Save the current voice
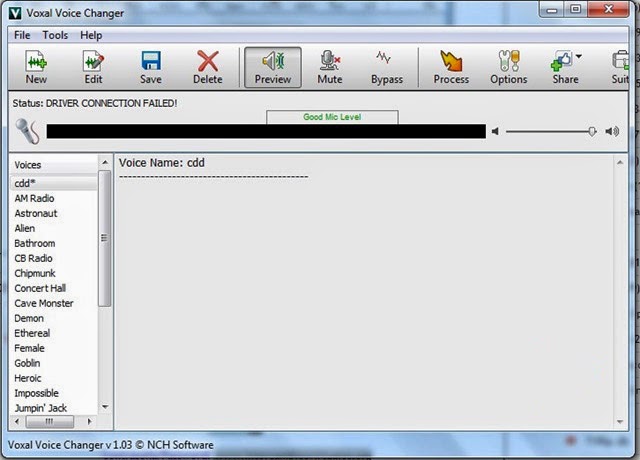 click(151, 67)
